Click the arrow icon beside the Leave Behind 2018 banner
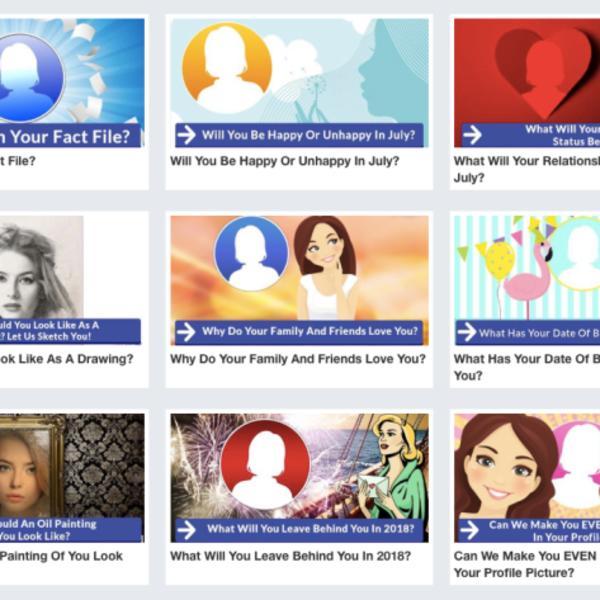The width and height of the screenshot is (600, 600). tap(186, 529)
